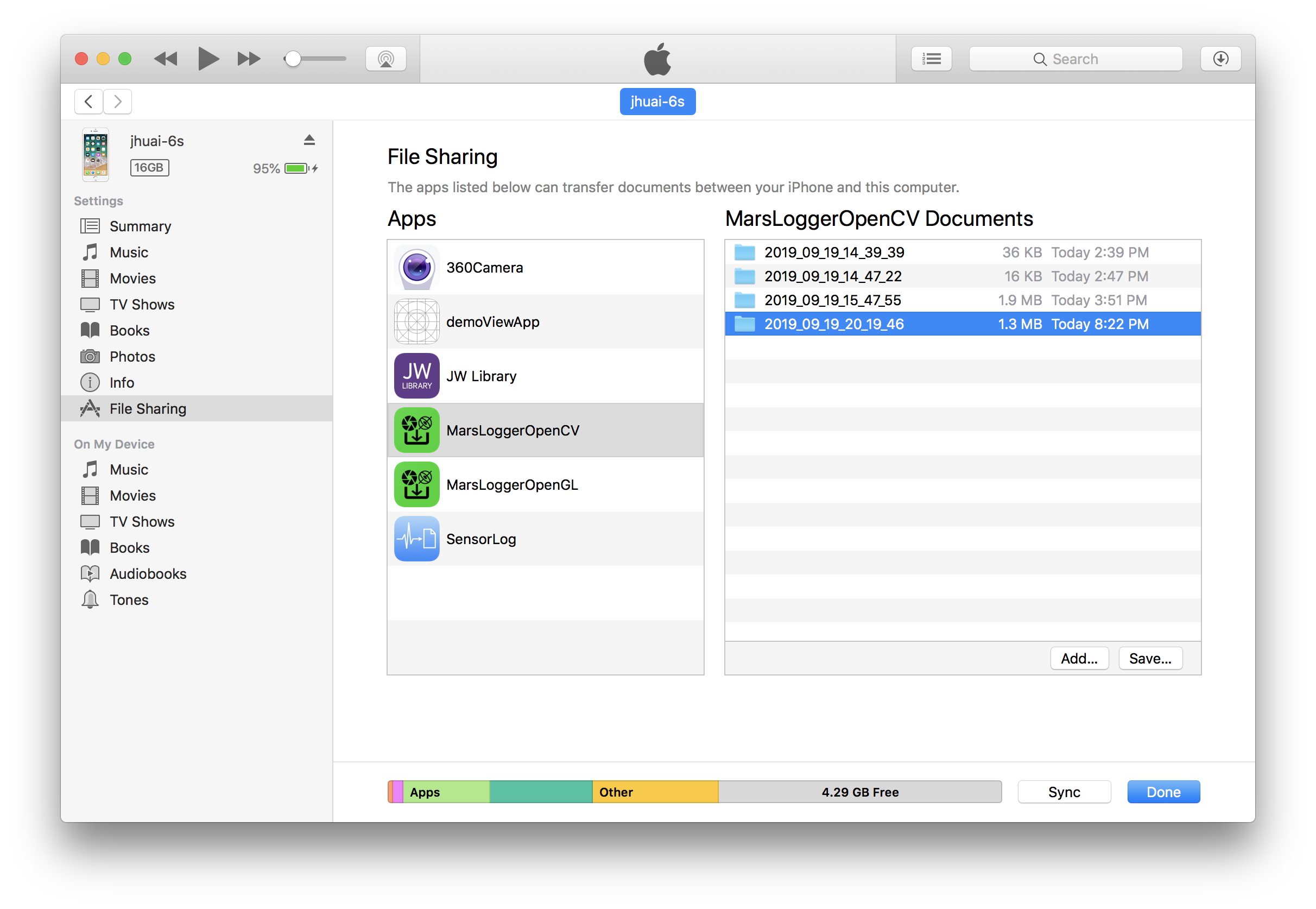Select folder 2019_09_19_20_19_46
The width and height of the screenshot is (1316, 909).
pos(833,323)
